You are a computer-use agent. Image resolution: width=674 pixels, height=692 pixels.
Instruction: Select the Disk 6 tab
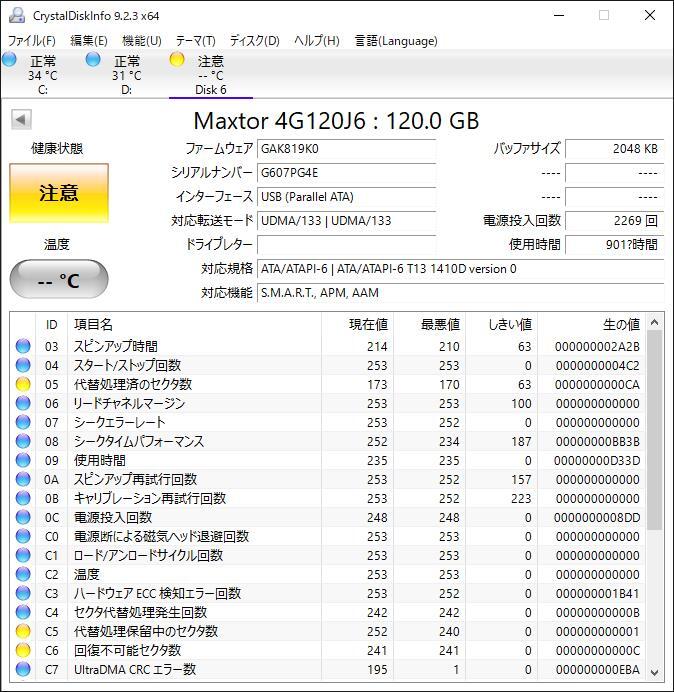(x=211, y=75)
